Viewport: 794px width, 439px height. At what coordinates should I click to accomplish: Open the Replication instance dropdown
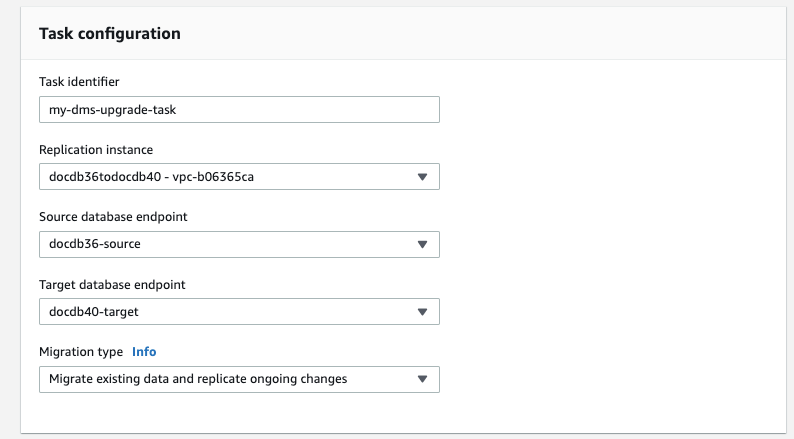coord(239,177)
